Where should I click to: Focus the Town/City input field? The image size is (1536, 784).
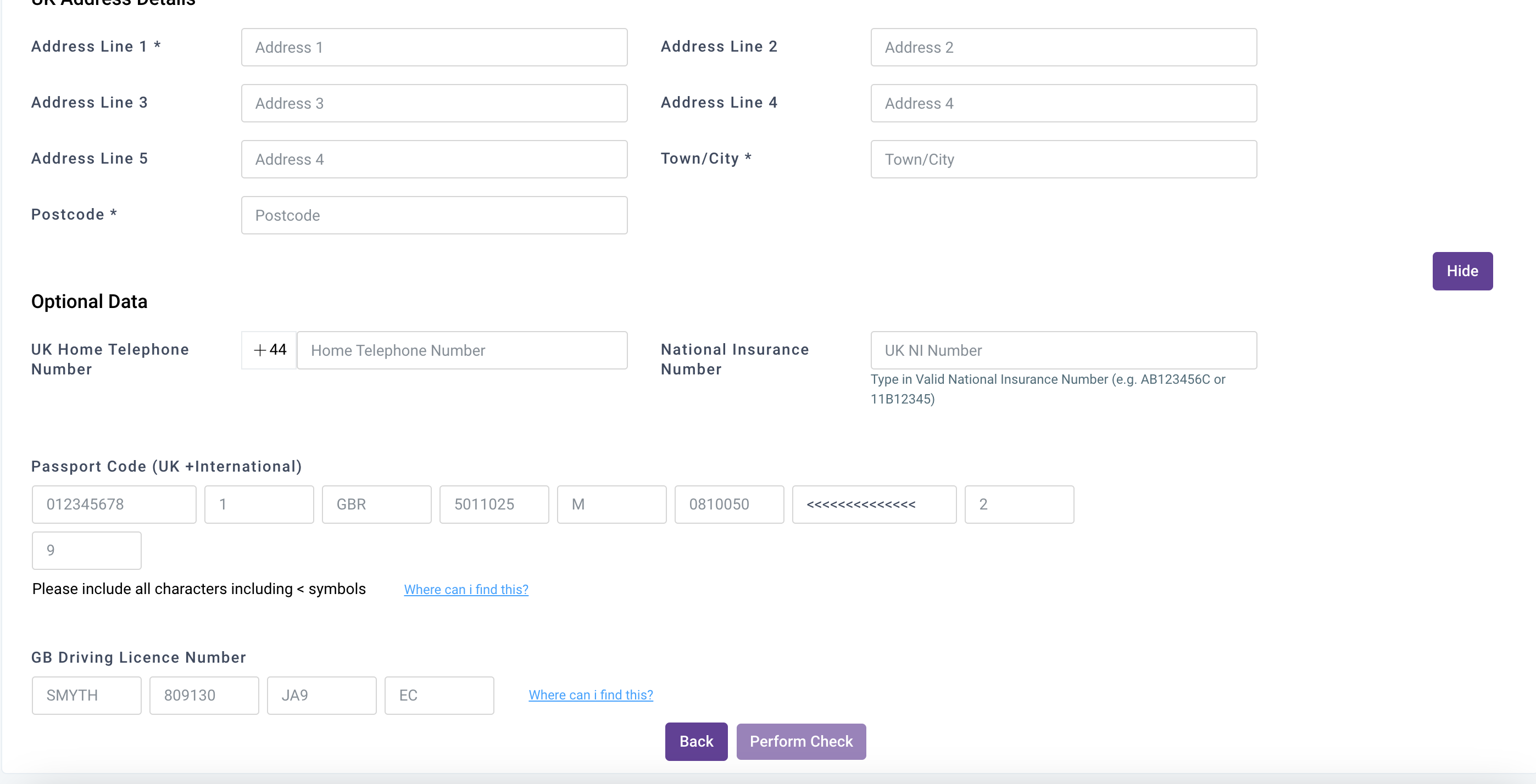click(1063, 159)
